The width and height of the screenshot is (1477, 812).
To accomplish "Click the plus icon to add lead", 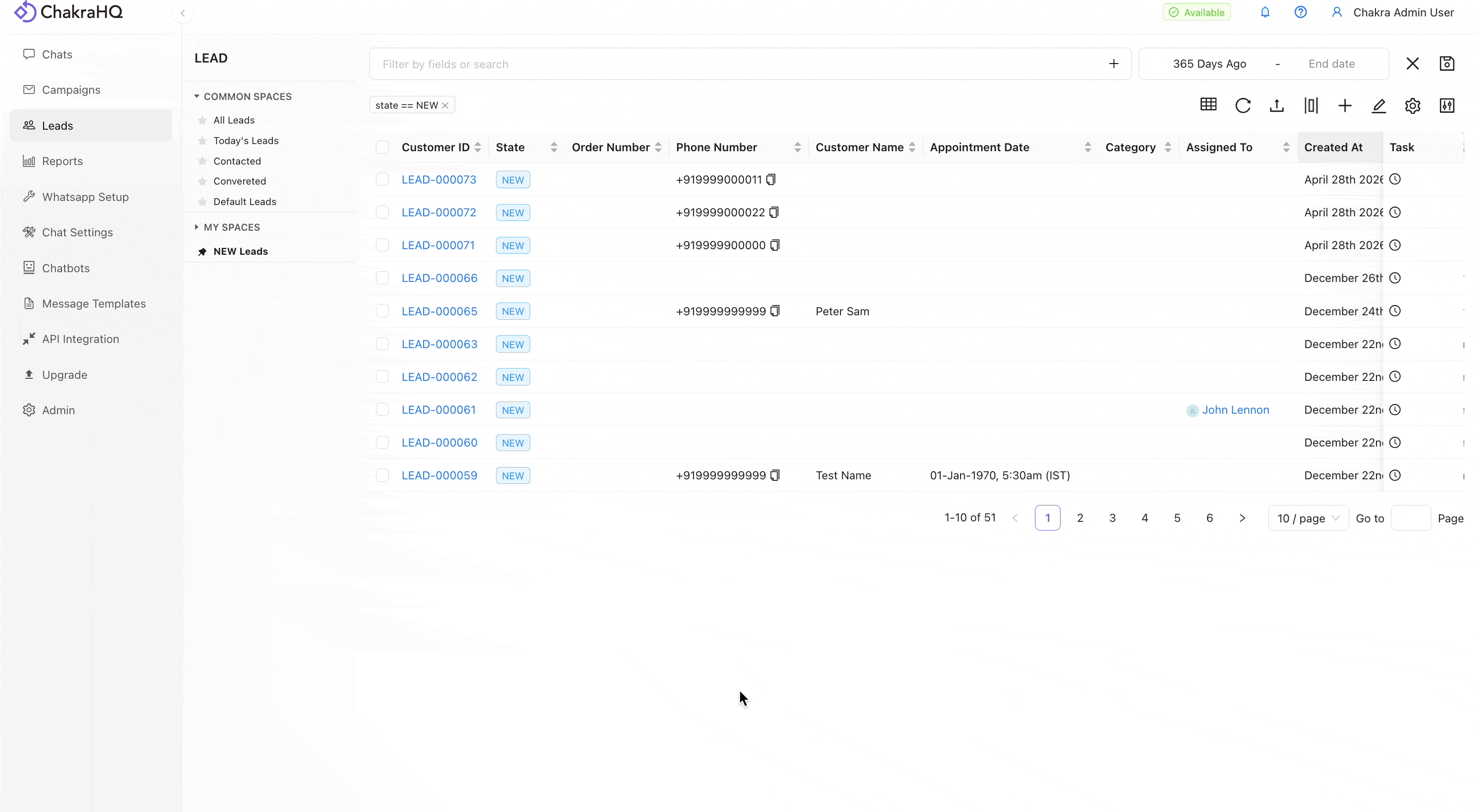I will 1345,106.
